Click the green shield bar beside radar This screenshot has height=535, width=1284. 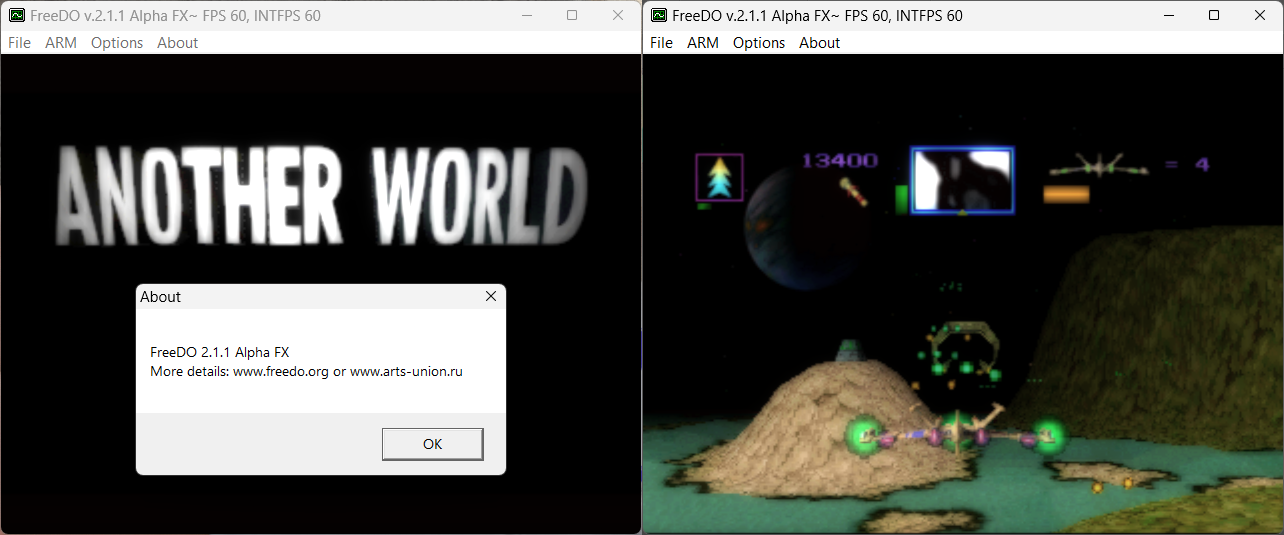click(902, 198)
